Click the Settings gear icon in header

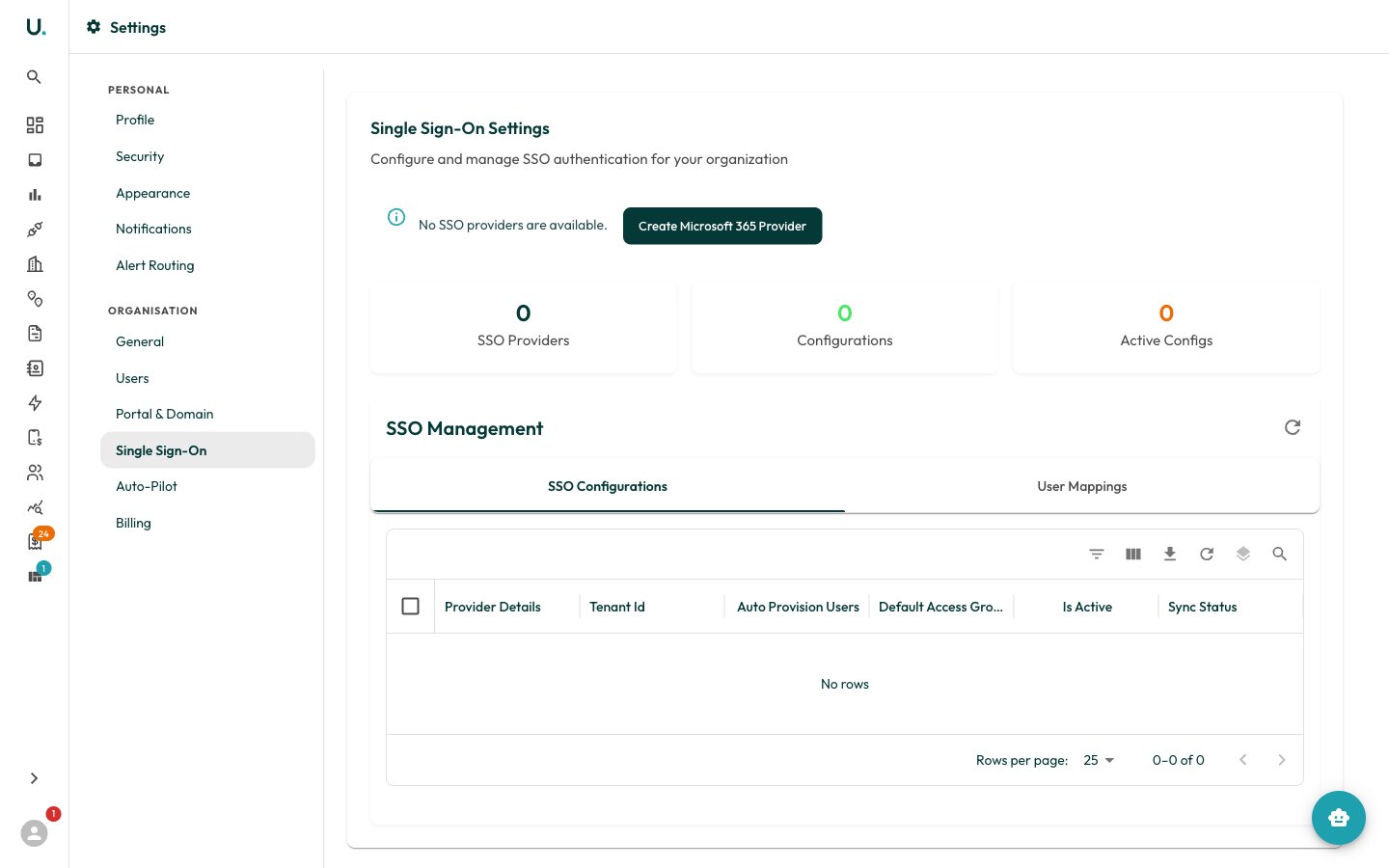pos(94,27)
